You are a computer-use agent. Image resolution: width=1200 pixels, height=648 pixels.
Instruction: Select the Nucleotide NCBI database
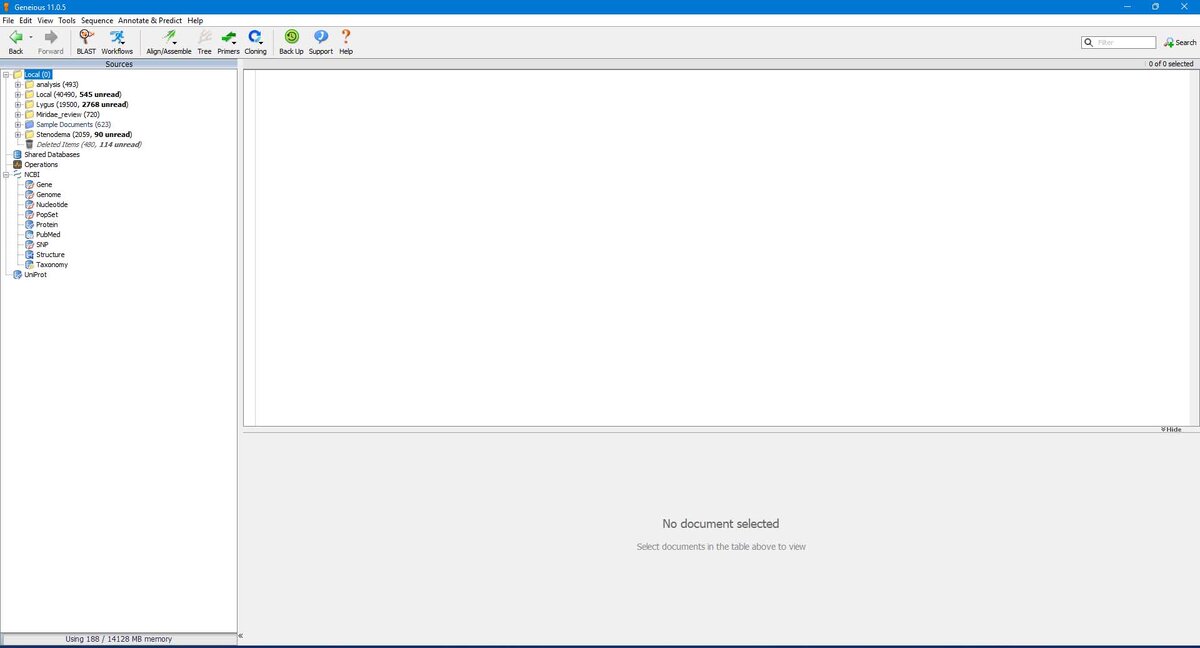pyautogui.click(x=52, y=205)
